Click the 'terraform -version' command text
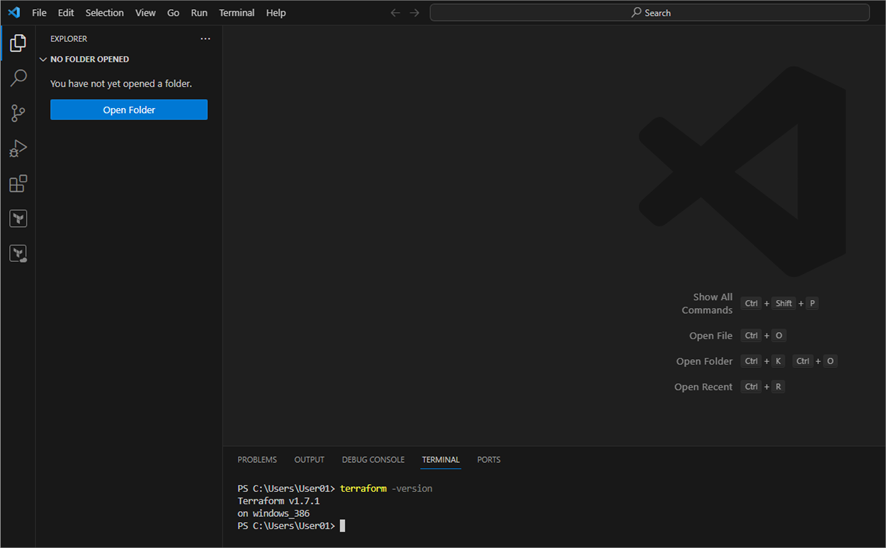886x548 pixels. pyautogui.click(x=386, y=488)
